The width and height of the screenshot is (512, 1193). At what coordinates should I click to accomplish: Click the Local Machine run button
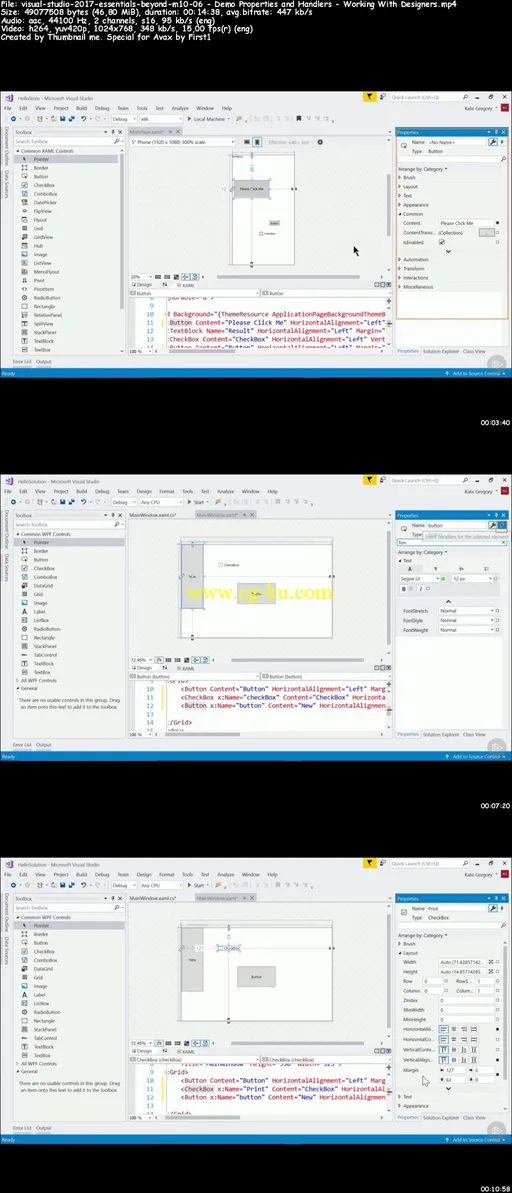pos(205,119)
